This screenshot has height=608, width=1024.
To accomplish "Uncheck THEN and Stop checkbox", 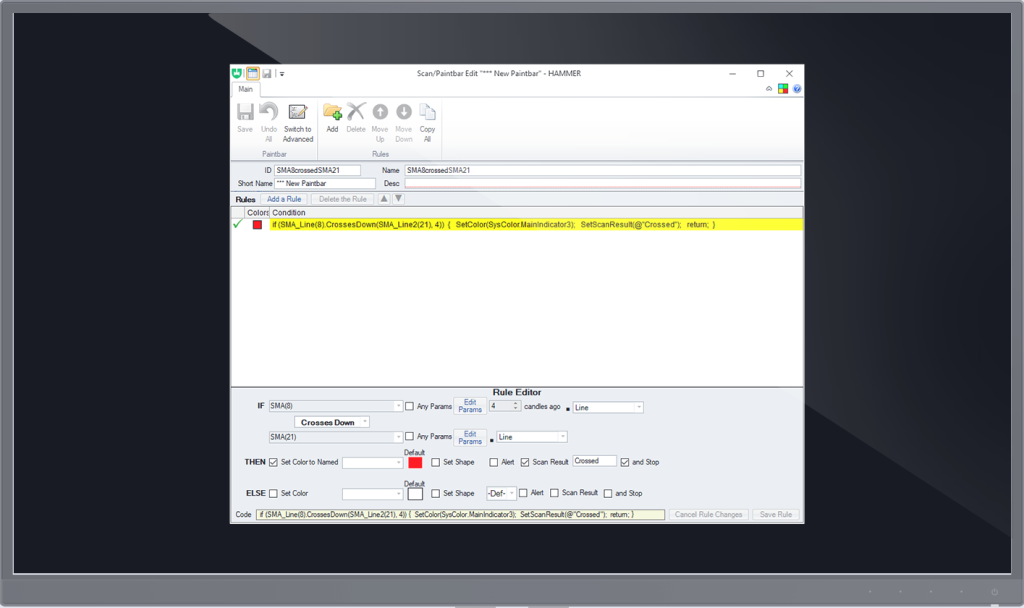I will [625, 462].
